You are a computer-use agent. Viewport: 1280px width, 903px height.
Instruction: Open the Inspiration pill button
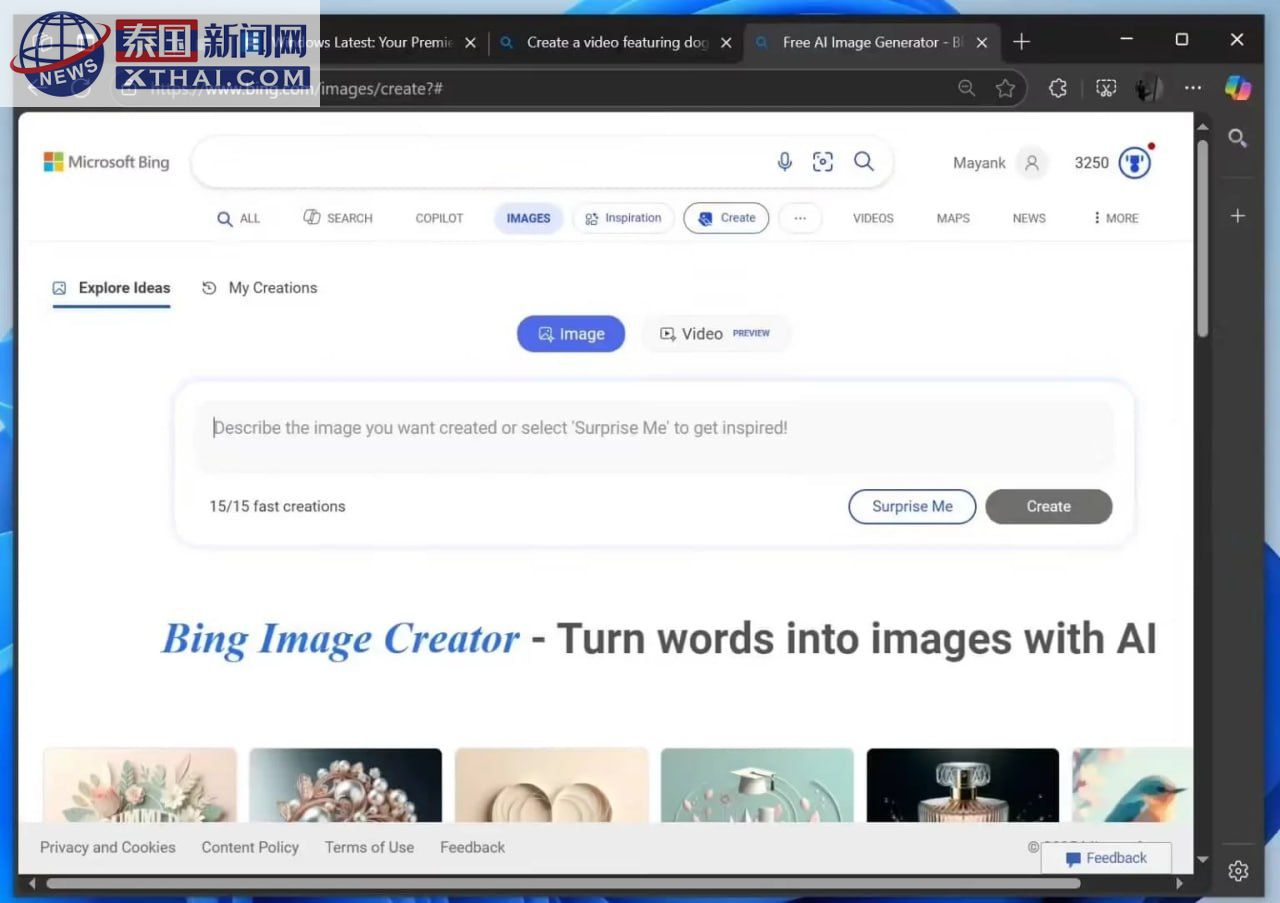click(x=623, y=218)
